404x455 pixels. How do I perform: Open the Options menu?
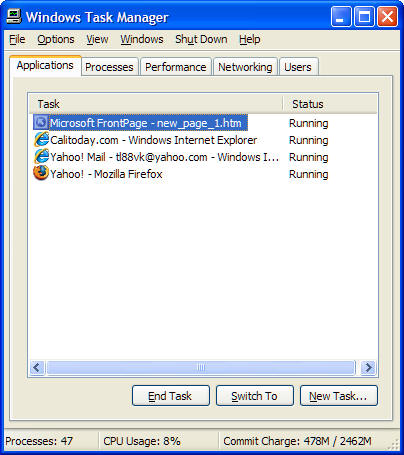tap(56, 39)
